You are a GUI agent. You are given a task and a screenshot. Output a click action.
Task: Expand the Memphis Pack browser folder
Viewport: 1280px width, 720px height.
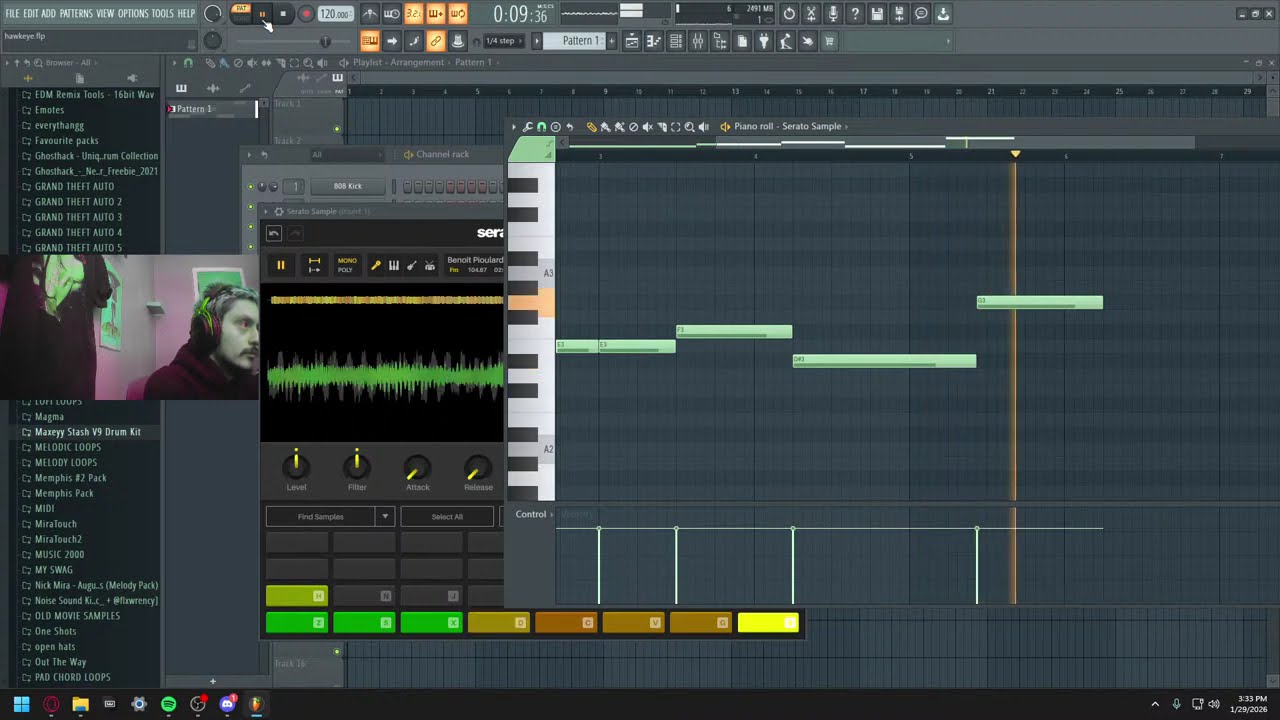[x=64, y=493]
